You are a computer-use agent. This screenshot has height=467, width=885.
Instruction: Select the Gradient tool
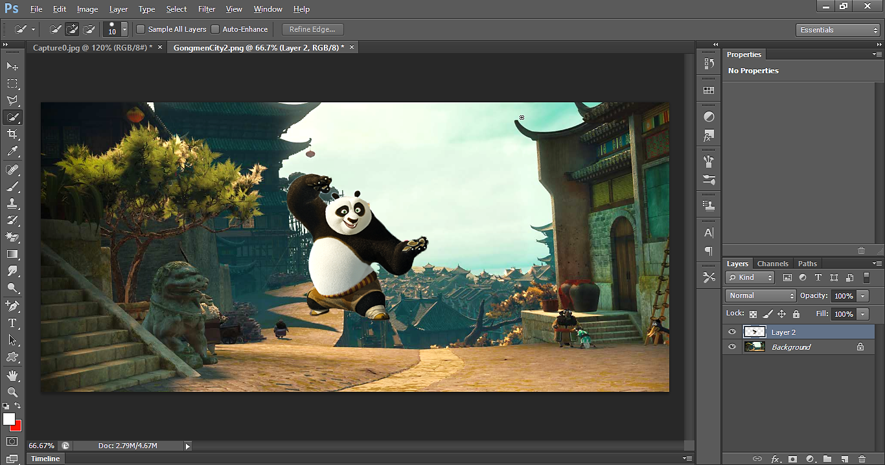point(12,254)
